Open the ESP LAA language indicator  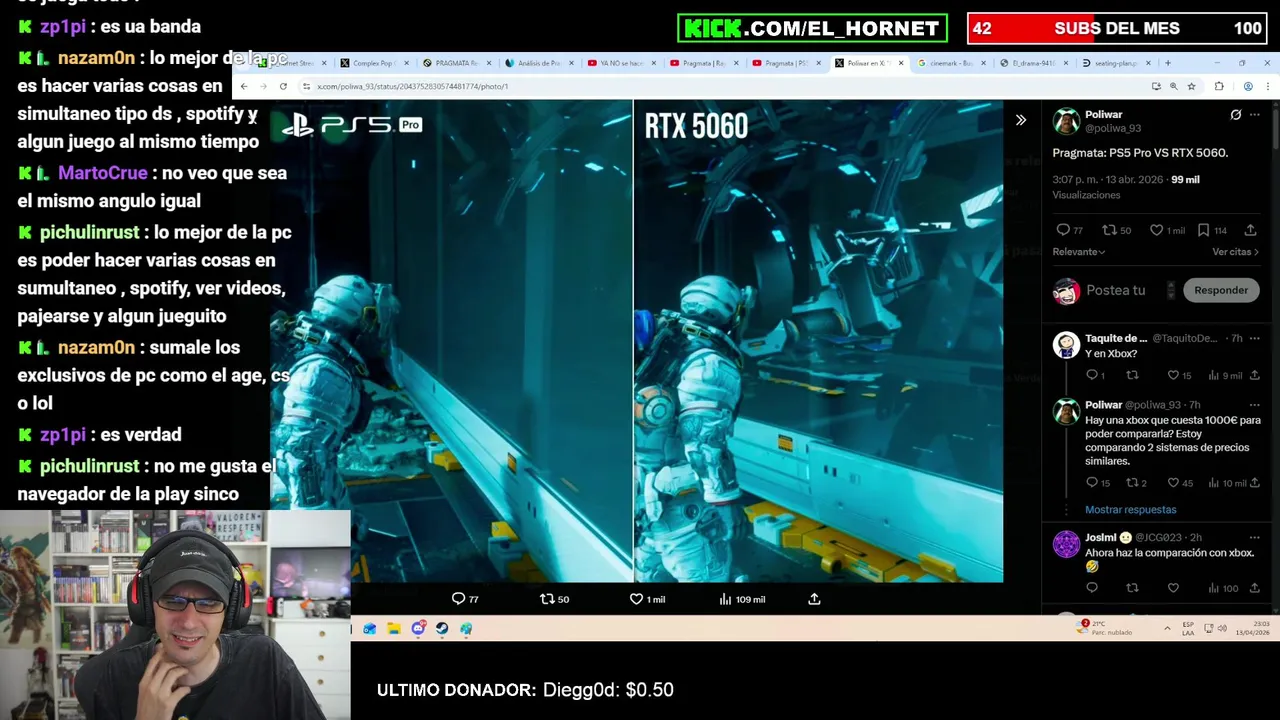[1188, 628]
